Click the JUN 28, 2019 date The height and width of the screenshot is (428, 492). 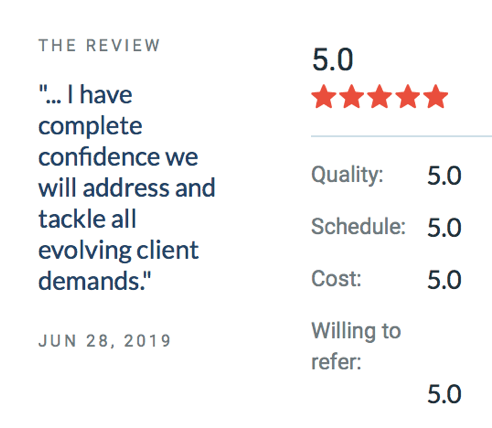105,341
